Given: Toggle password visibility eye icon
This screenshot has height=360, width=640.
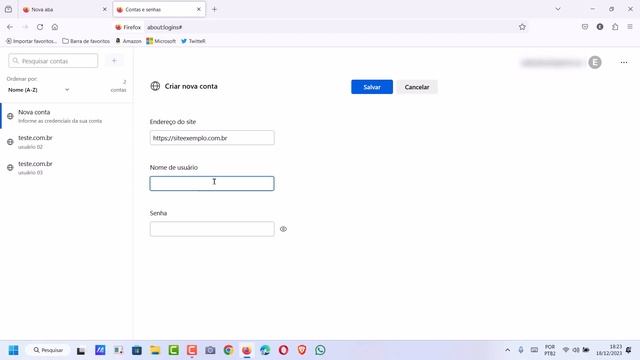Looking at the screenshot, I should [x=283, y=229].
